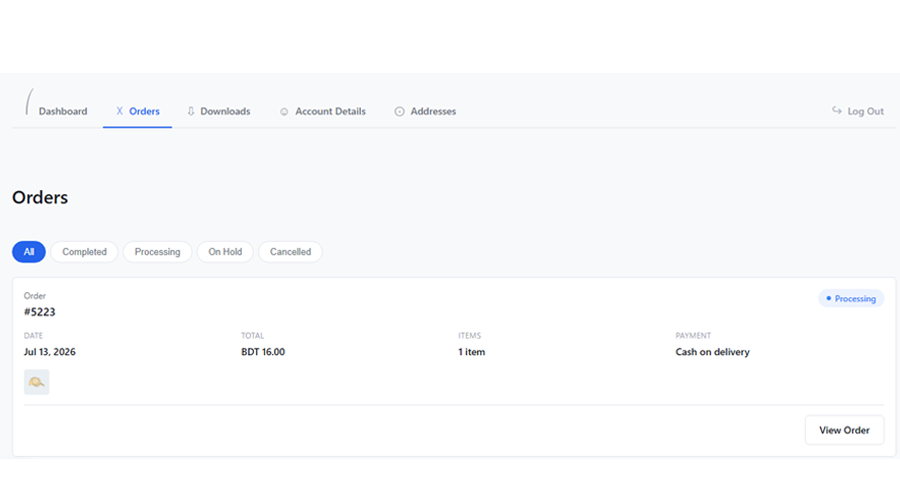
Task: Click the blue Processing status badge
Action: coord(851,299)
